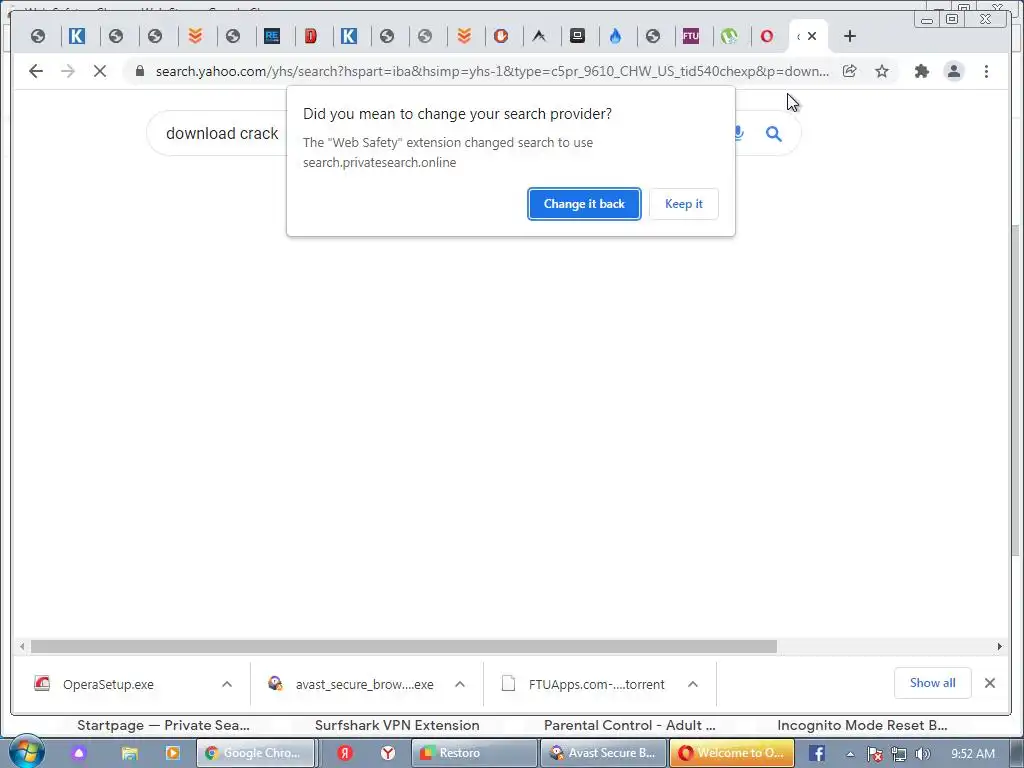1024x768 pixels.
Task: Switch to the red D icon tab
Action: tap(311, 36)
